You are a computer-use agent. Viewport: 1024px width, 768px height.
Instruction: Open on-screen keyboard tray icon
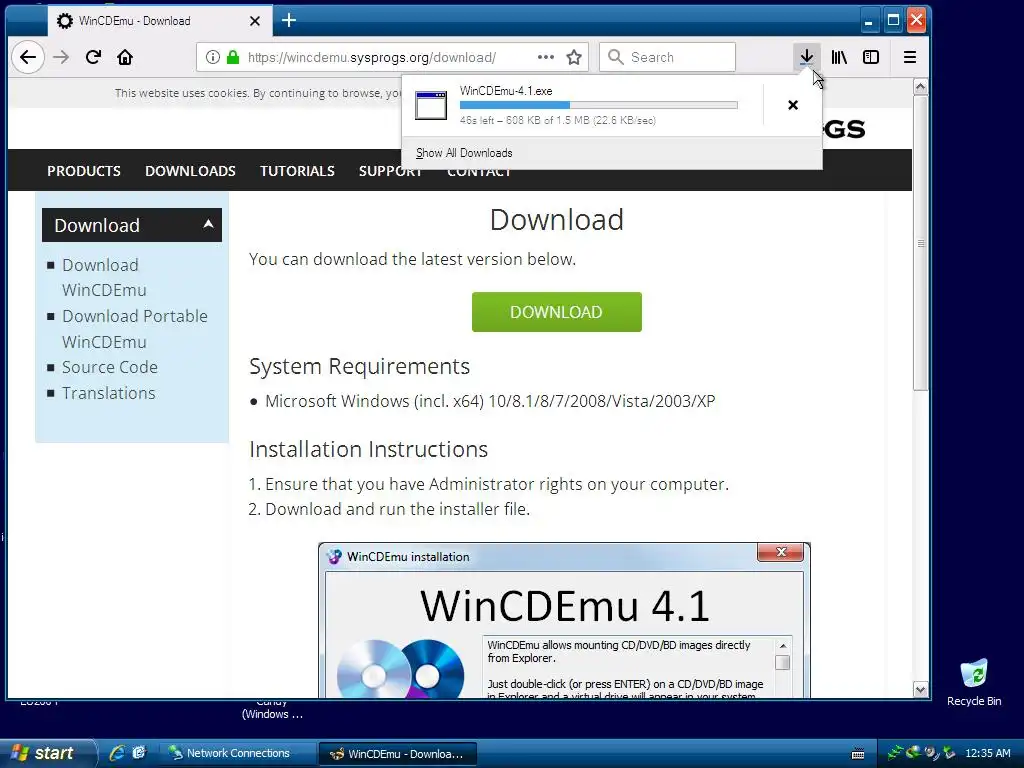pyautogui.click(x=858, y=754)
